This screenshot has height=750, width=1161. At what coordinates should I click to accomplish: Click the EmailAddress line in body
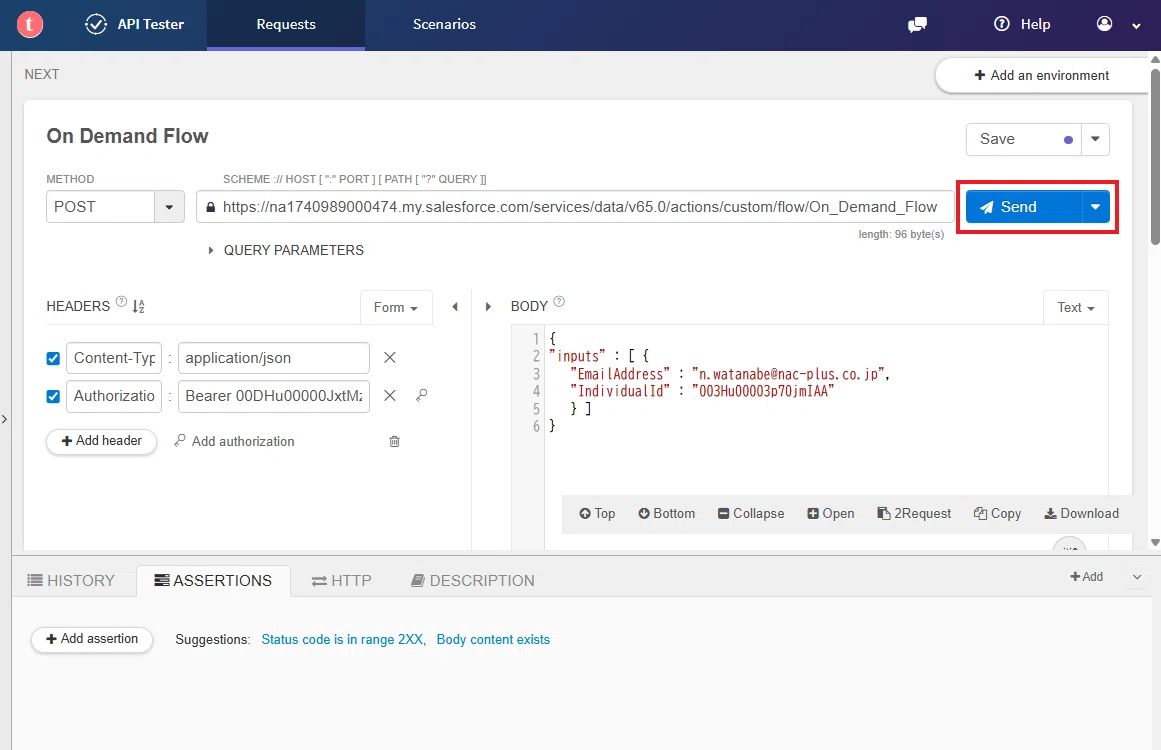click(729, 374)
